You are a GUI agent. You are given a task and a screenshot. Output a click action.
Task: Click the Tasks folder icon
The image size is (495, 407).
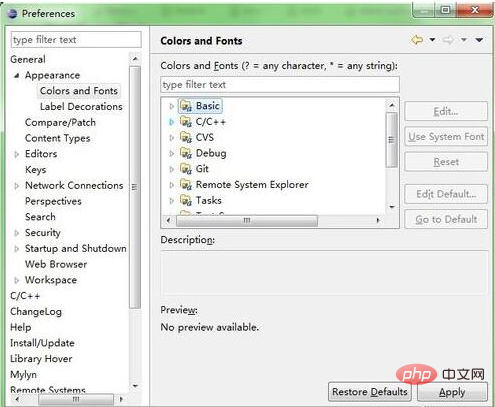[x=186, y=200]
